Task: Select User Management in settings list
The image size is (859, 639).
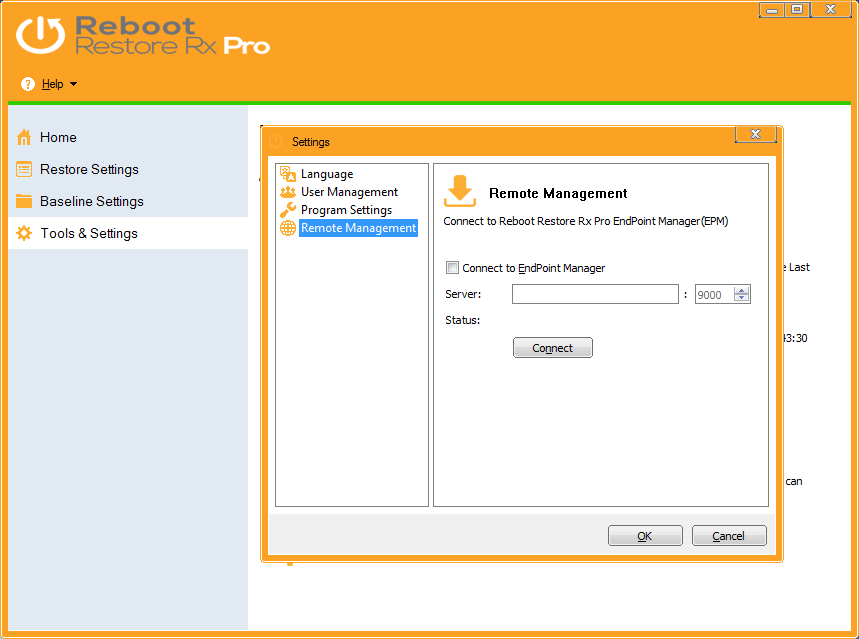Action: point(349,192)
